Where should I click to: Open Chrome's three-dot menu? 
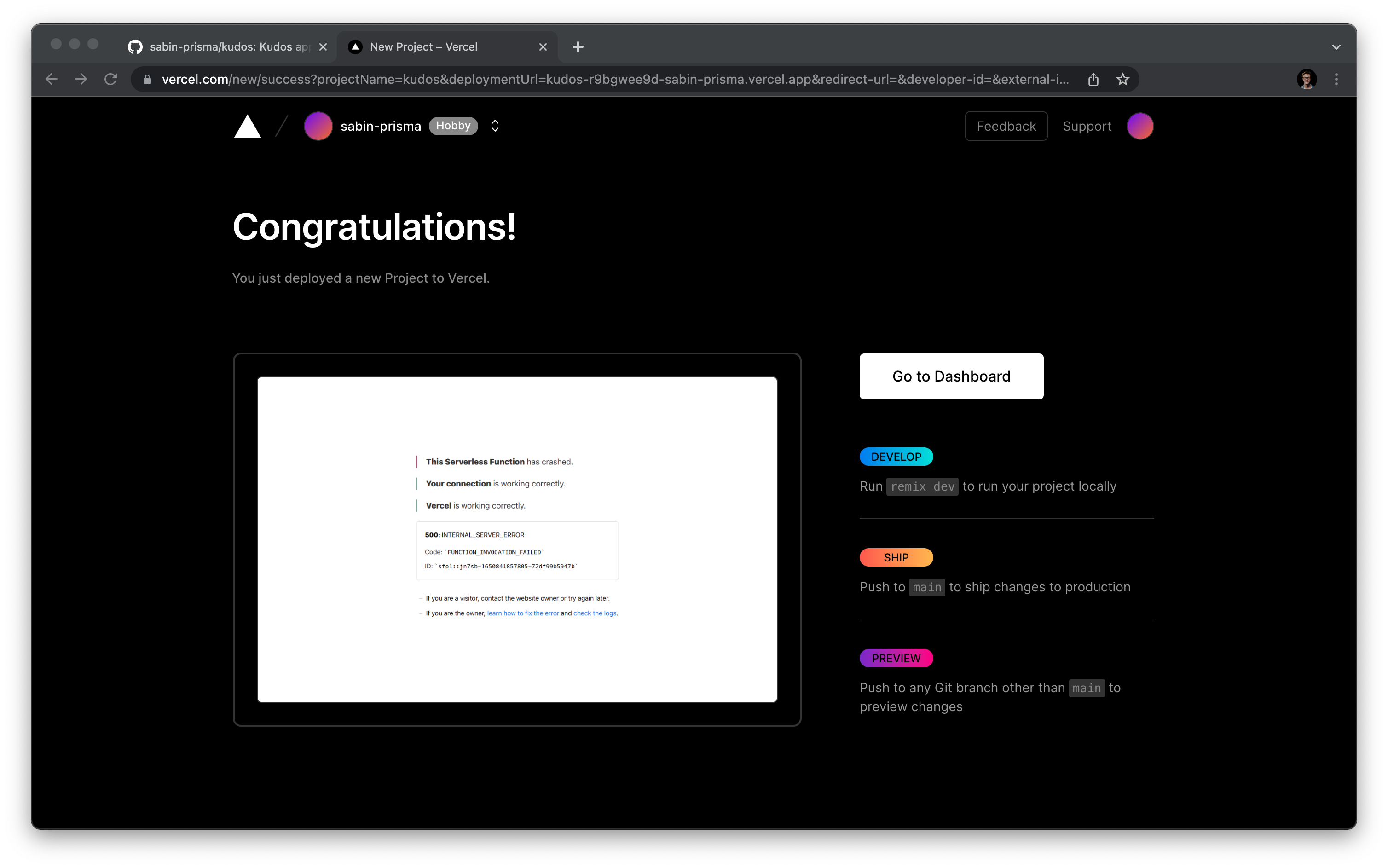pos(1336,79)
